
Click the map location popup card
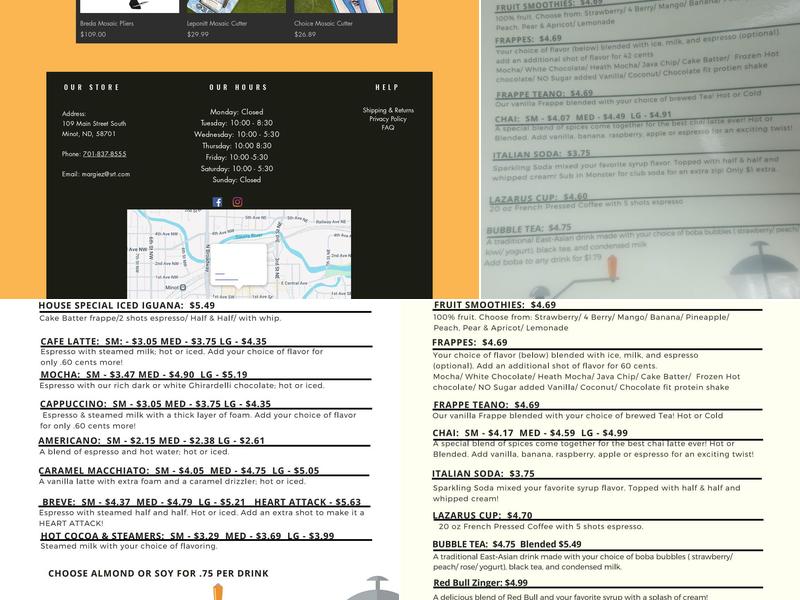(x=239, y=265)
